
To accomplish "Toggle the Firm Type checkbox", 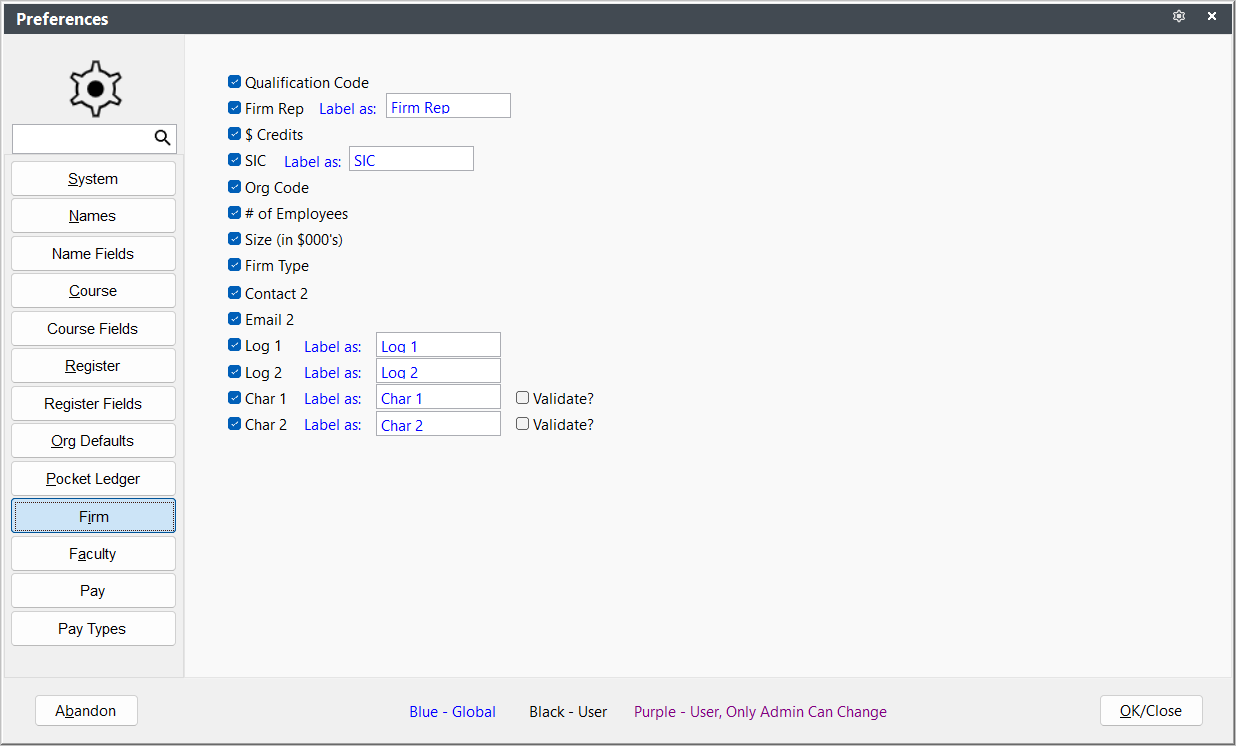I will (x=235, y=264).
